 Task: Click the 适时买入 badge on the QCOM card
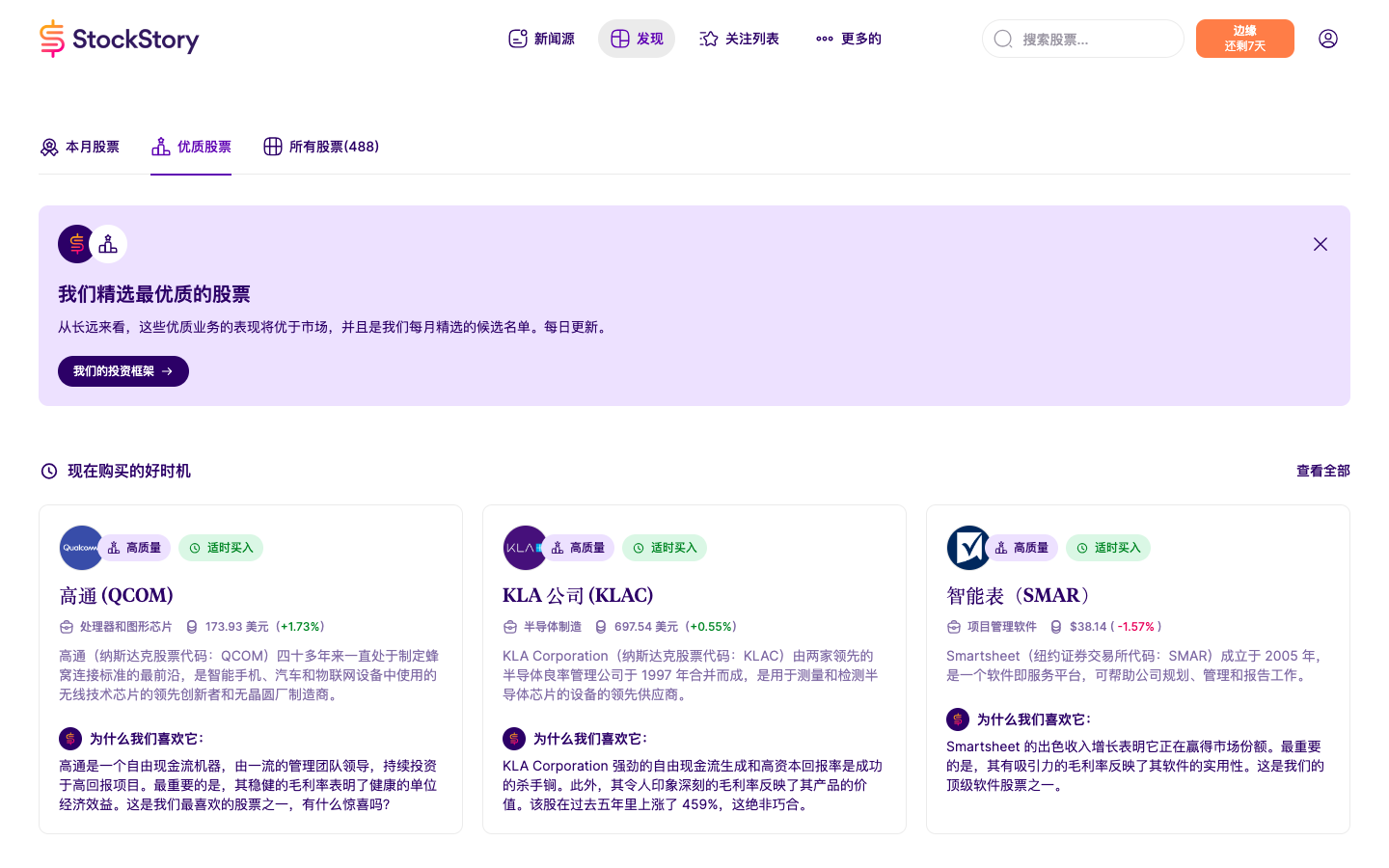(x=221, y=548)
